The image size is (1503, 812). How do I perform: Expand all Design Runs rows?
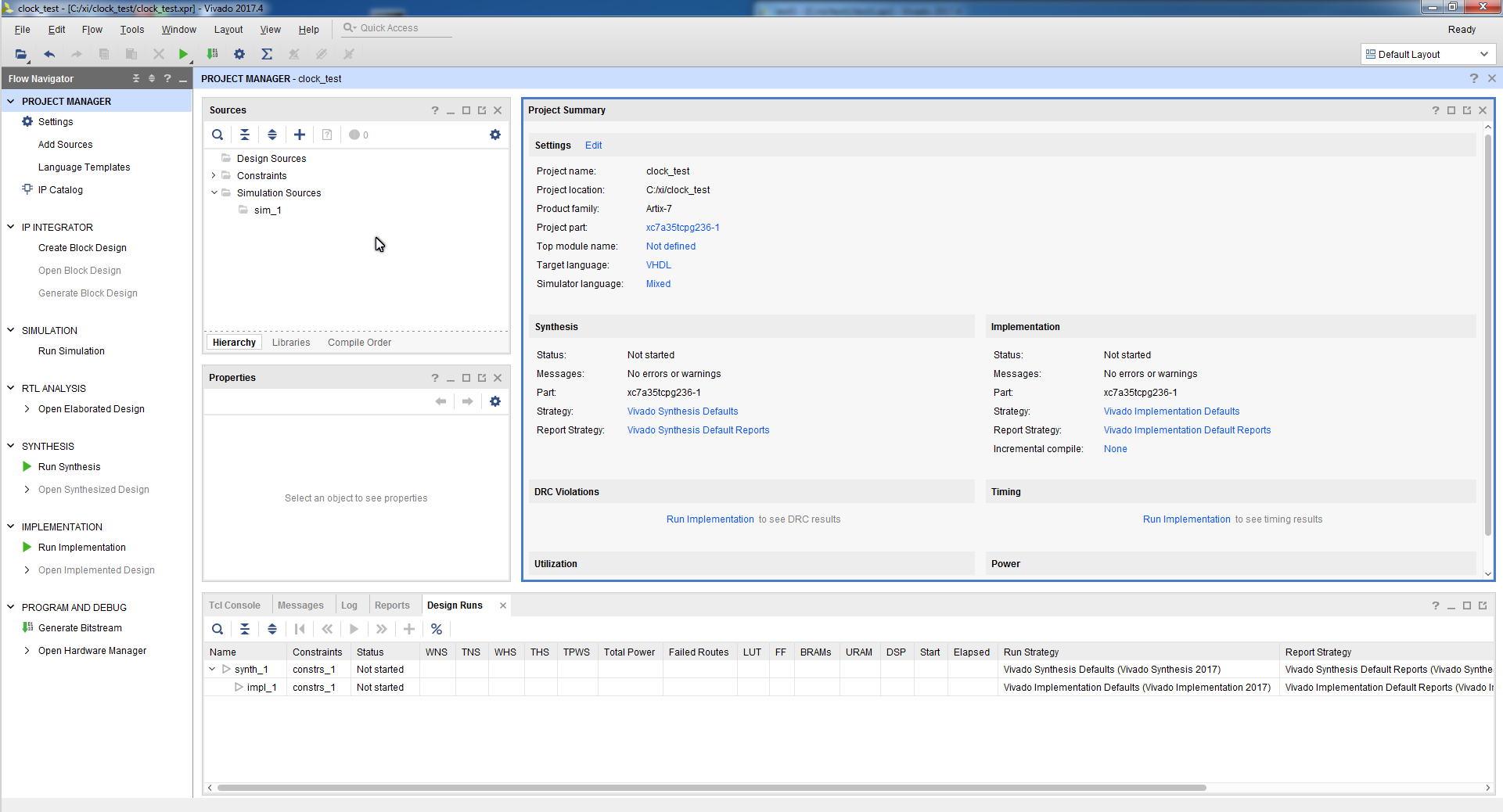272,629
